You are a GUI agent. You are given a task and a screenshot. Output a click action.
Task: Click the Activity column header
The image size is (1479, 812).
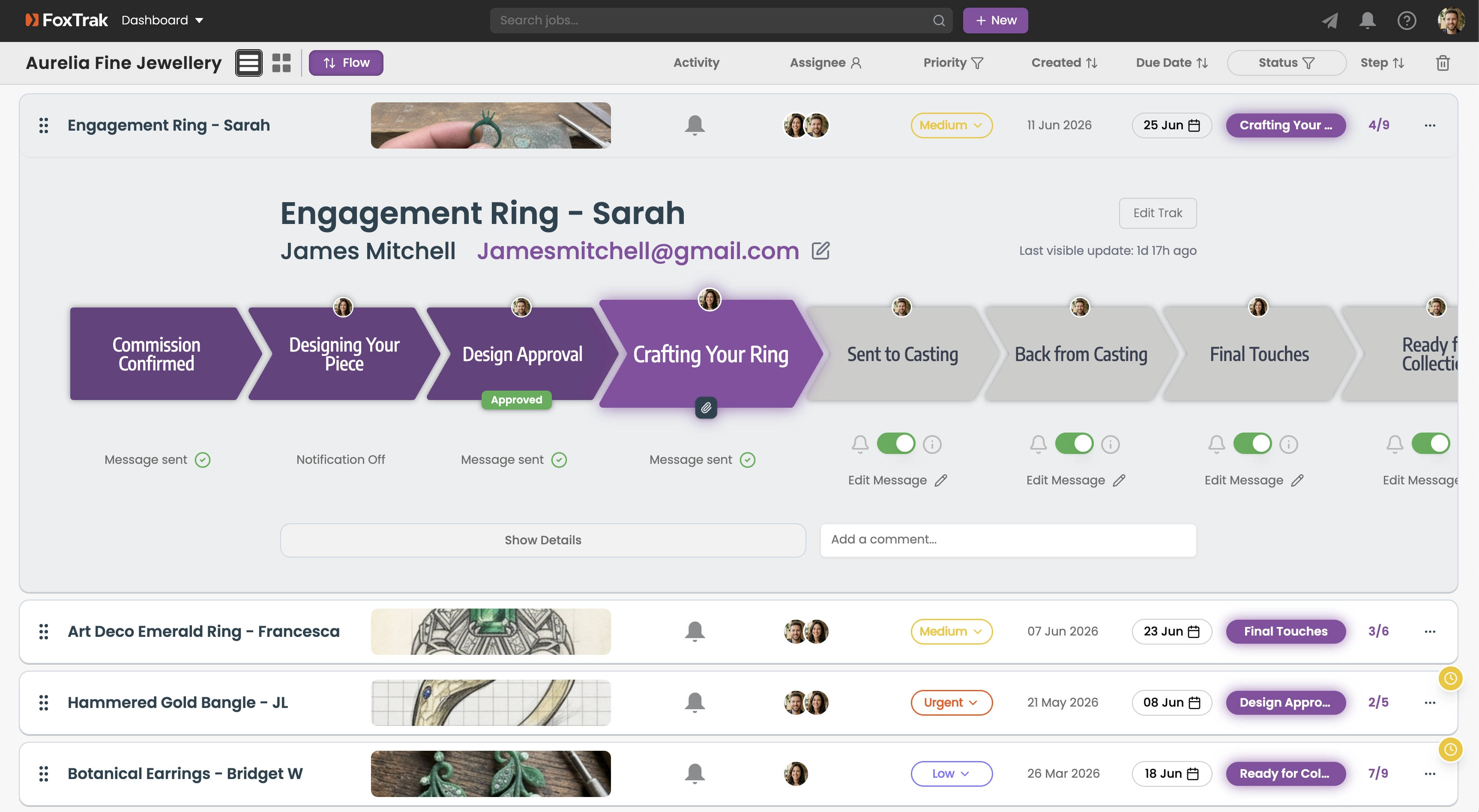coord(696,63)
